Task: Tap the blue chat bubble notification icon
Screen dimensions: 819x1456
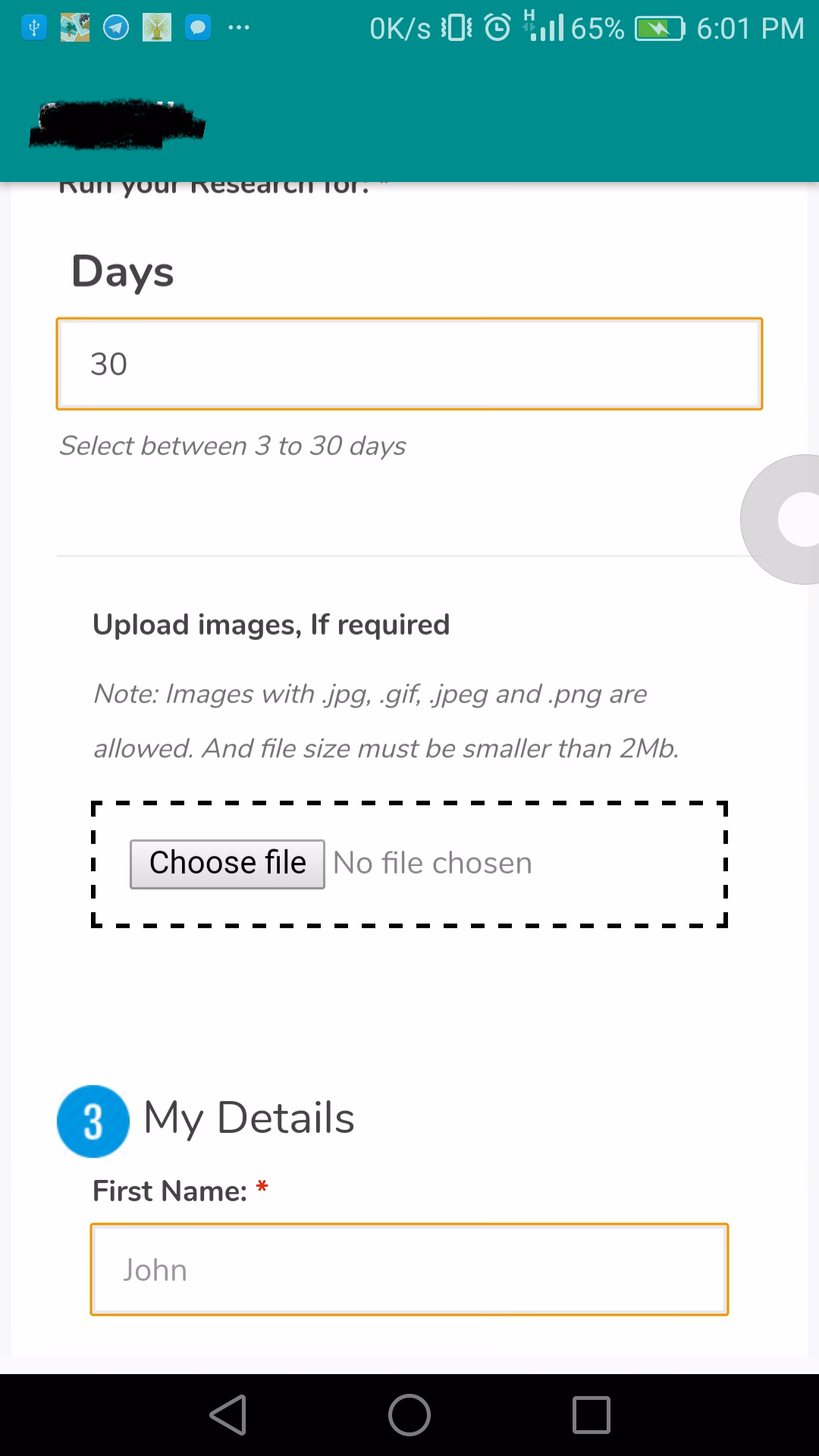Action: [x=198, y=28]
